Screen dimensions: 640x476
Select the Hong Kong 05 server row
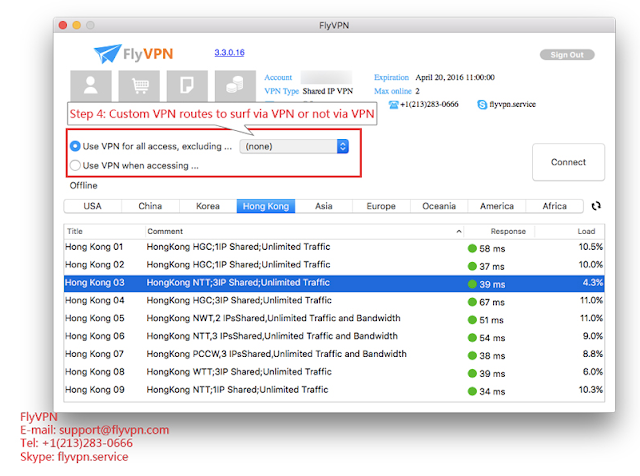(334, 319)
